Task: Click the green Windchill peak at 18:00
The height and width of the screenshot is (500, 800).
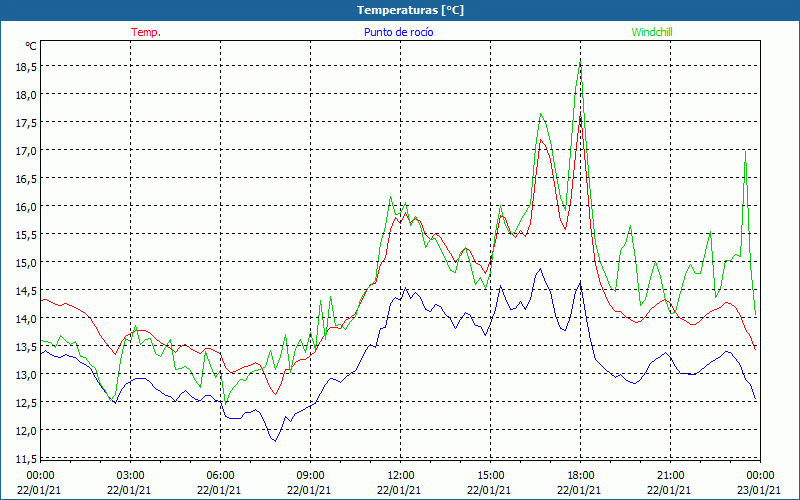Action: click(x=581, y=63)
